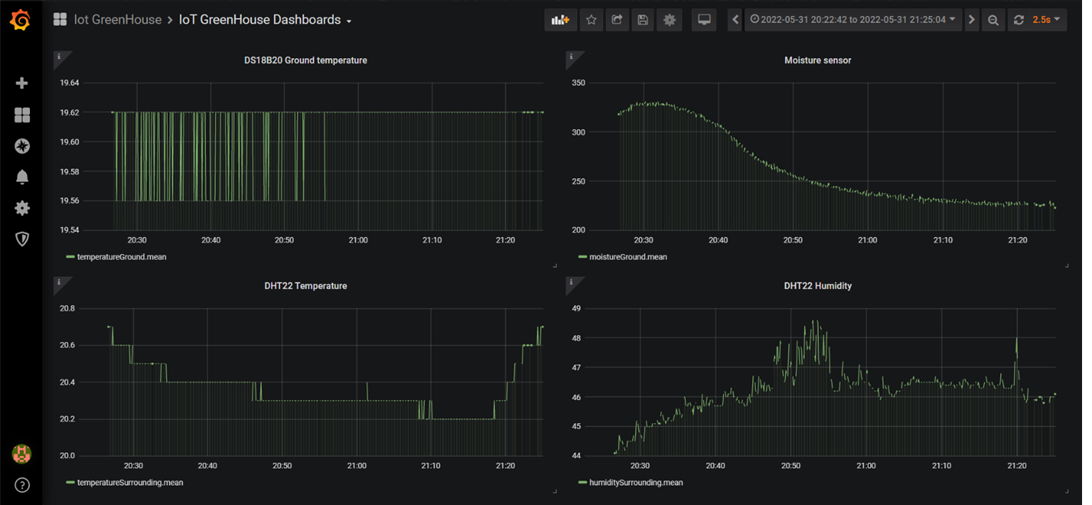Click the moistureGround.mean green color swatch
This screenshot has height=505, width=1092.
point(582,257)
